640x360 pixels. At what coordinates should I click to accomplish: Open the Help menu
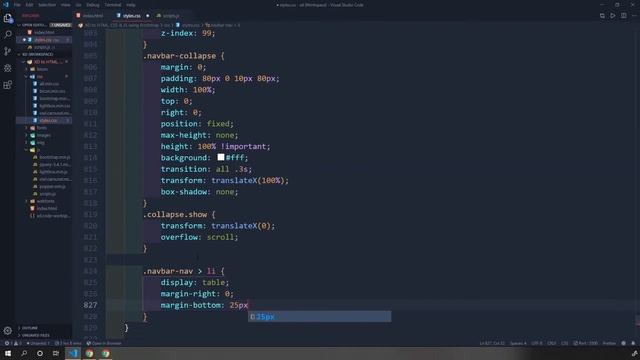pos(131,5)
